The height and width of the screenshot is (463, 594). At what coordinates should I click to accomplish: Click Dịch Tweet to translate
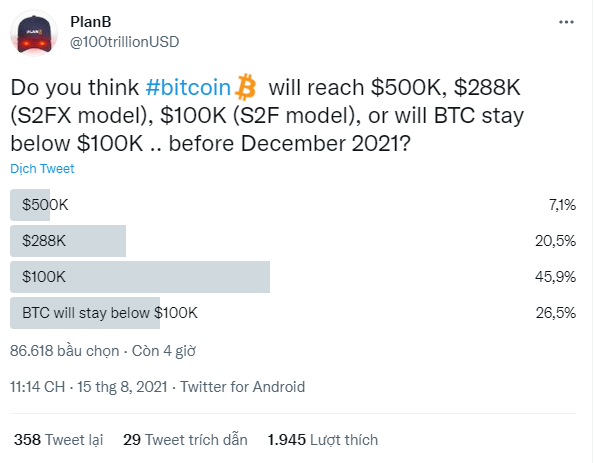[42, 168]
